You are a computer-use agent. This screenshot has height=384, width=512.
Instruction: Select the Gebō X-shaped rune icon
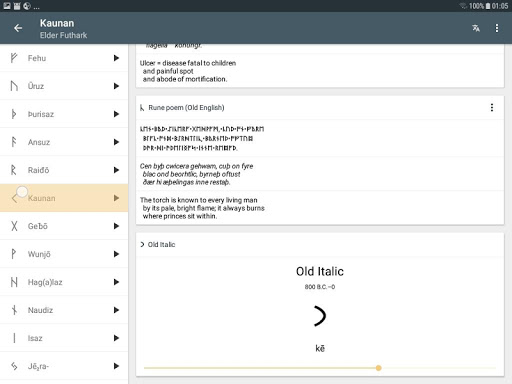(x=14, y=226)
